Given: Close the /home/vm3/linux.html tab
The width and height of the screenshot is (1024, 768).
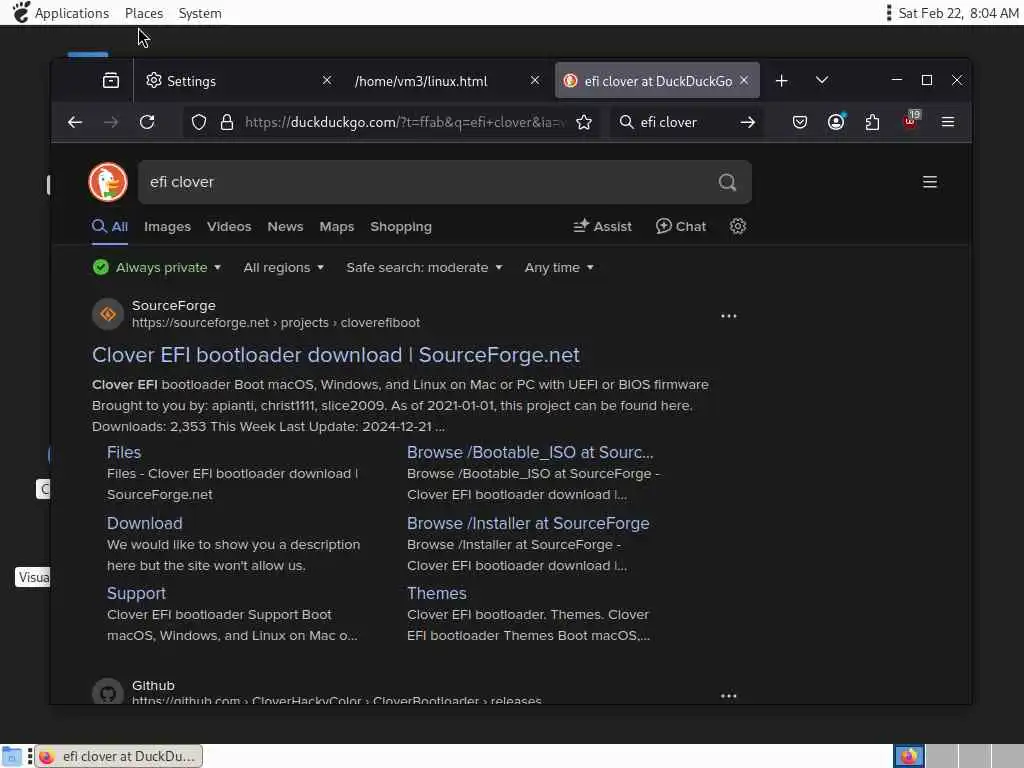Looking at the screenshot, I should [535, 80].
